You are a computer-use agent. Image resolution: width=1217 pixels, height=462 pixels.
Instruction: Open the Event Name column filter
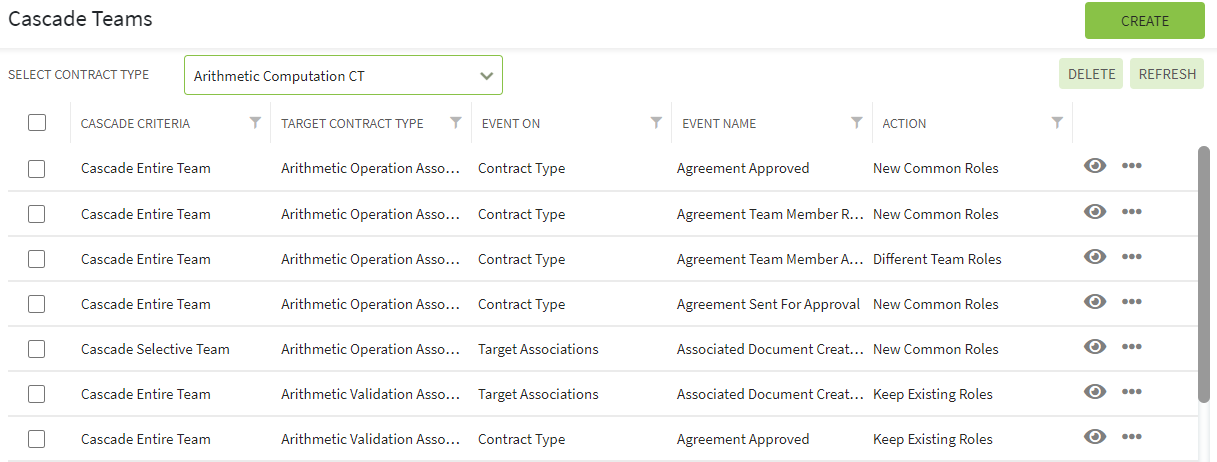857,123
